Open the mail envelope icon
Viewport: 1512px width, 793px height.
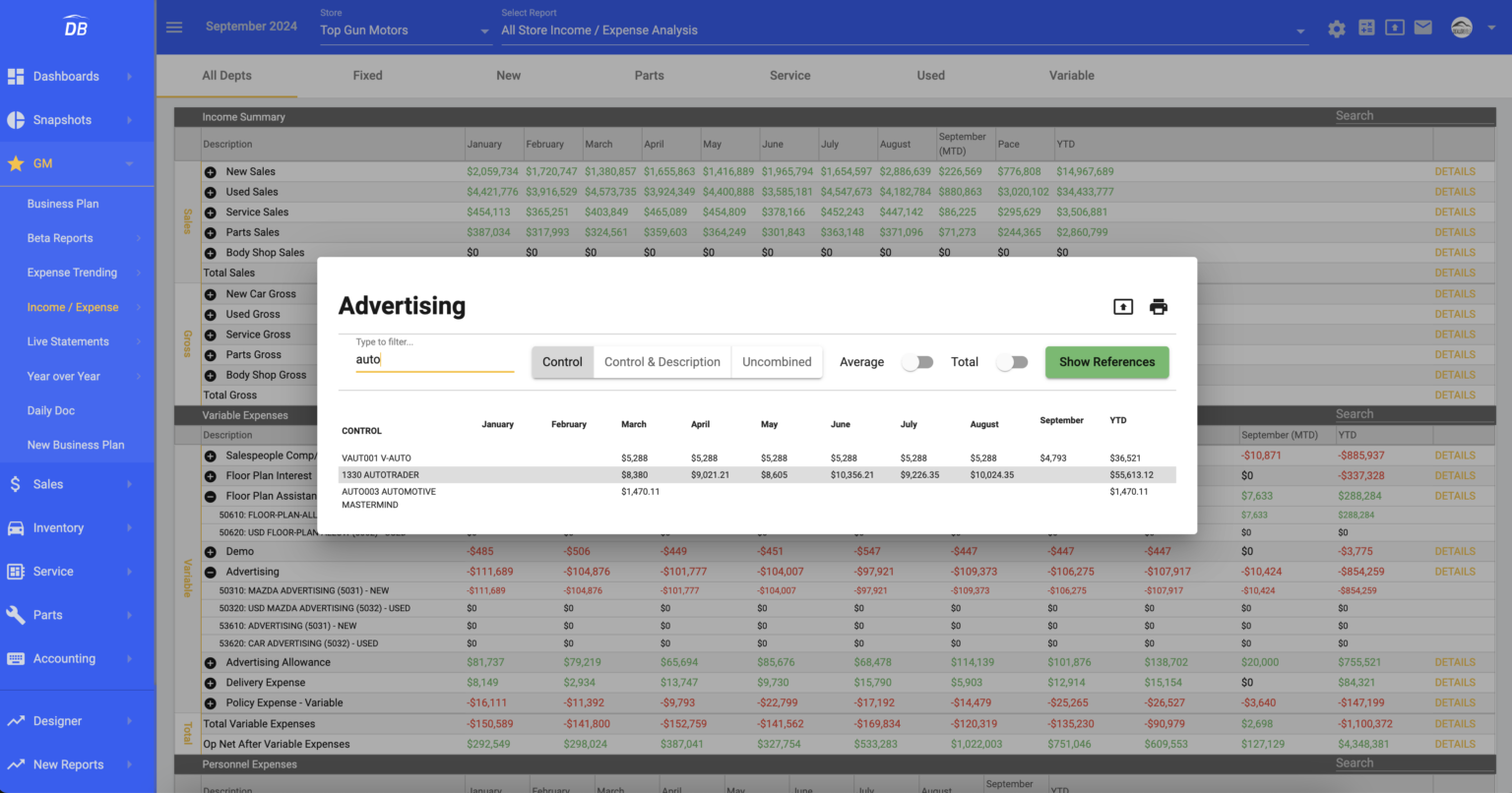click(1423, 28)
